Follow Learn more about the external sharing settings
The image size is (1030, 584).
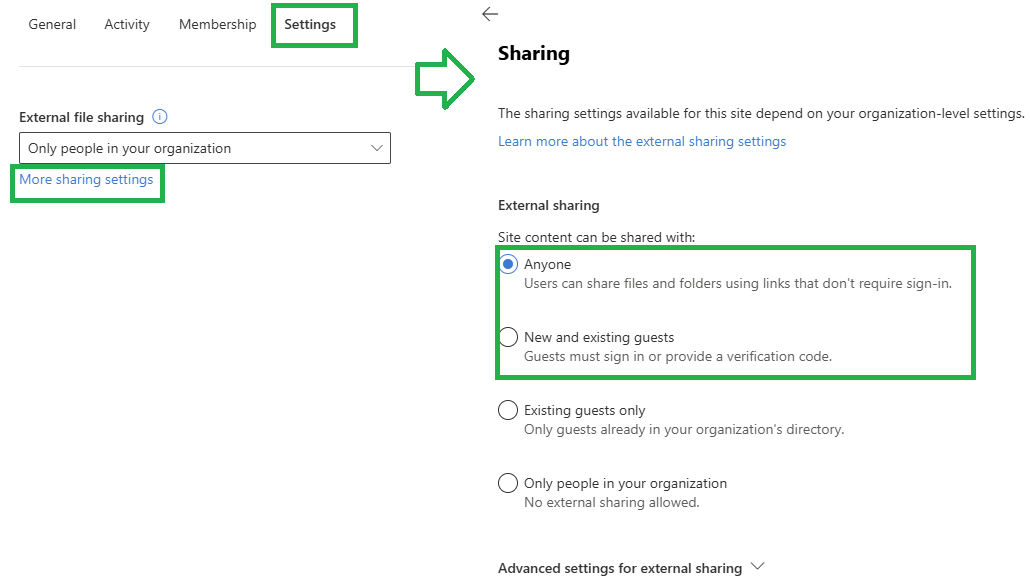click(x=642, y=141)
